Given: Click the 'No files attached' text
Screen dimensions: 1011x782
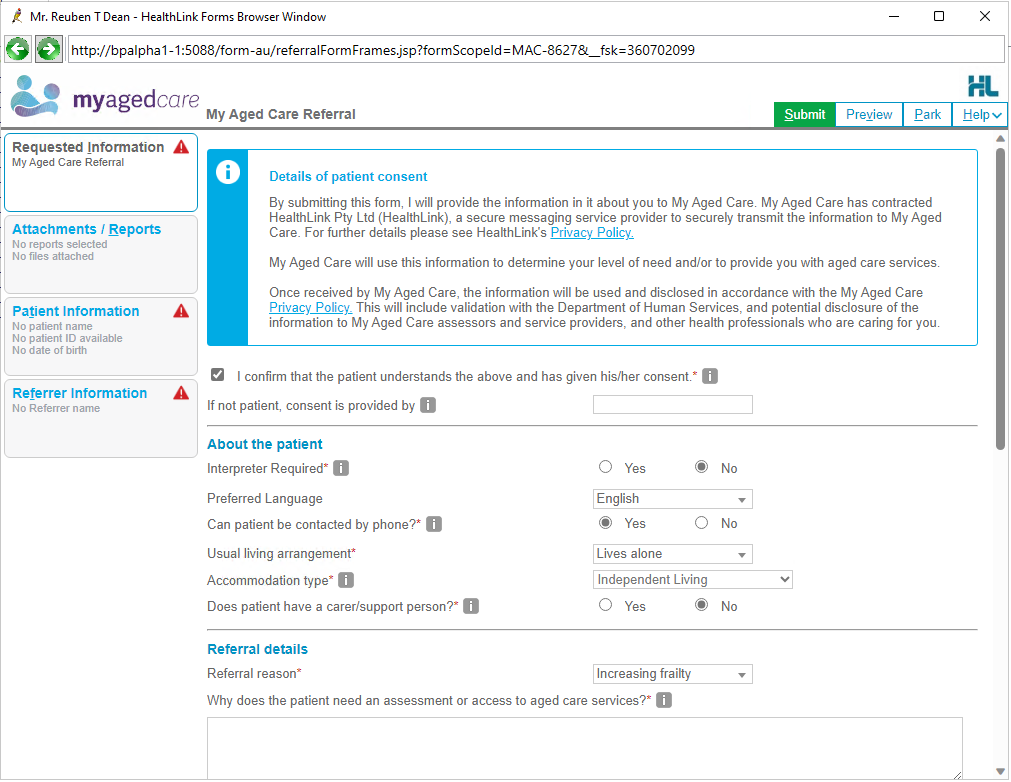Looking at the screenshot, I should pos(52,256).
